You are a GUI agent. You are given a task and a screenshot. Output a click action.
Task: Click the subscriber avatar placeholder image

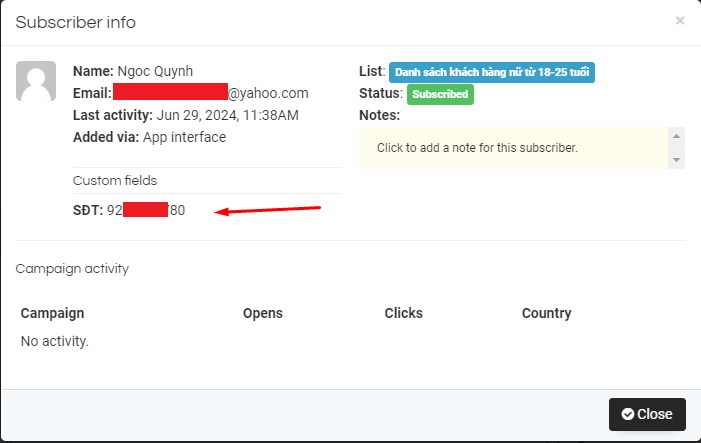pyautogui.click(x=36, y=81)
